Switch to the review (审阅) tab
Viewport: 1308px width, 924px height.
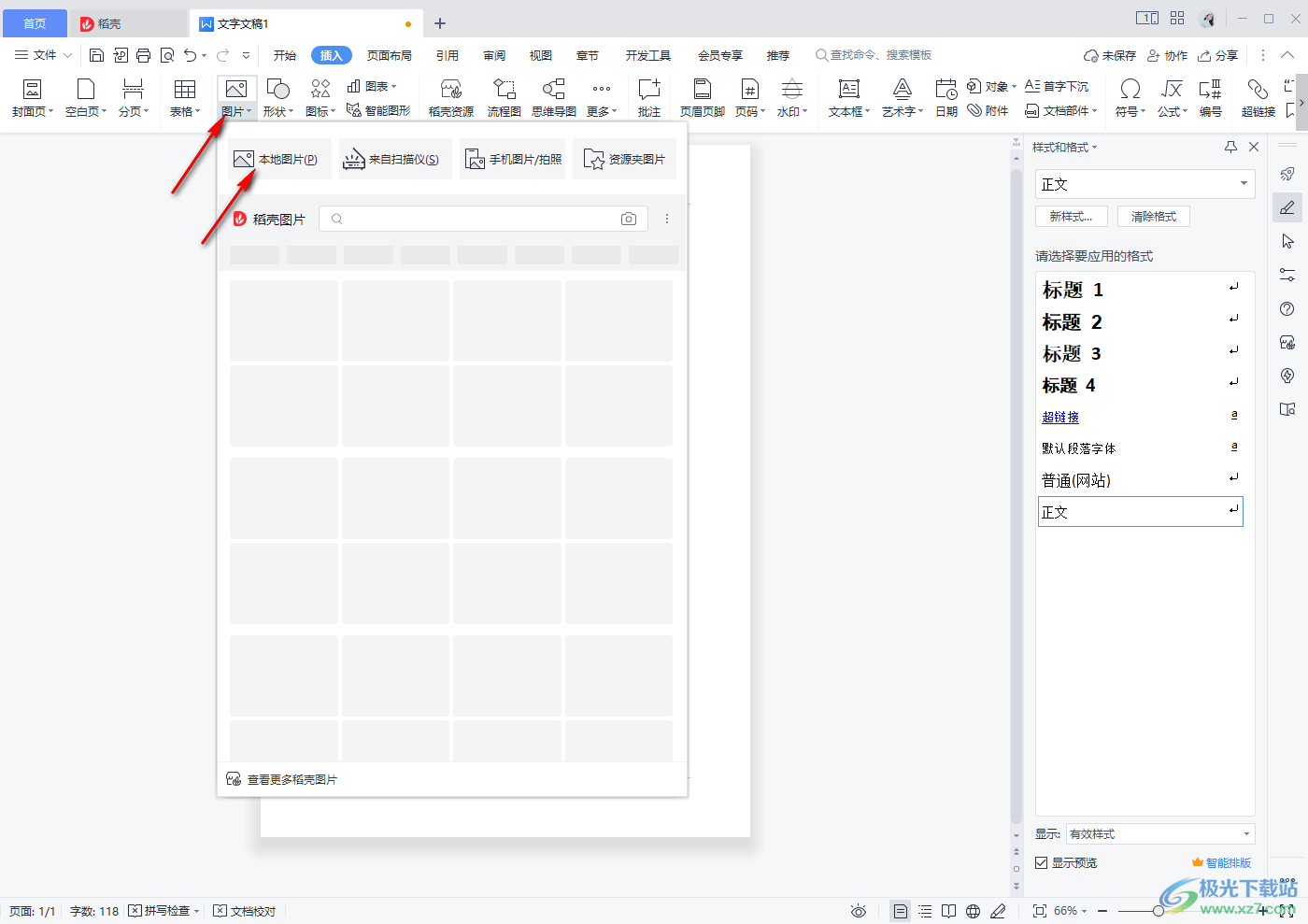494,55
